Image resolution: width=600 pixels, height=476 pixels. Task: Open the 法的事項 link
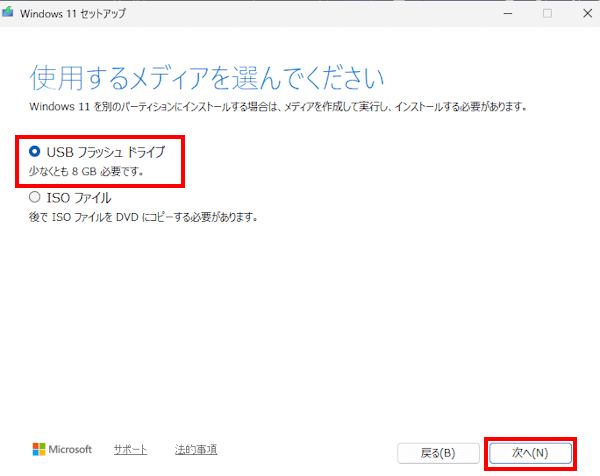pos(196,450)
